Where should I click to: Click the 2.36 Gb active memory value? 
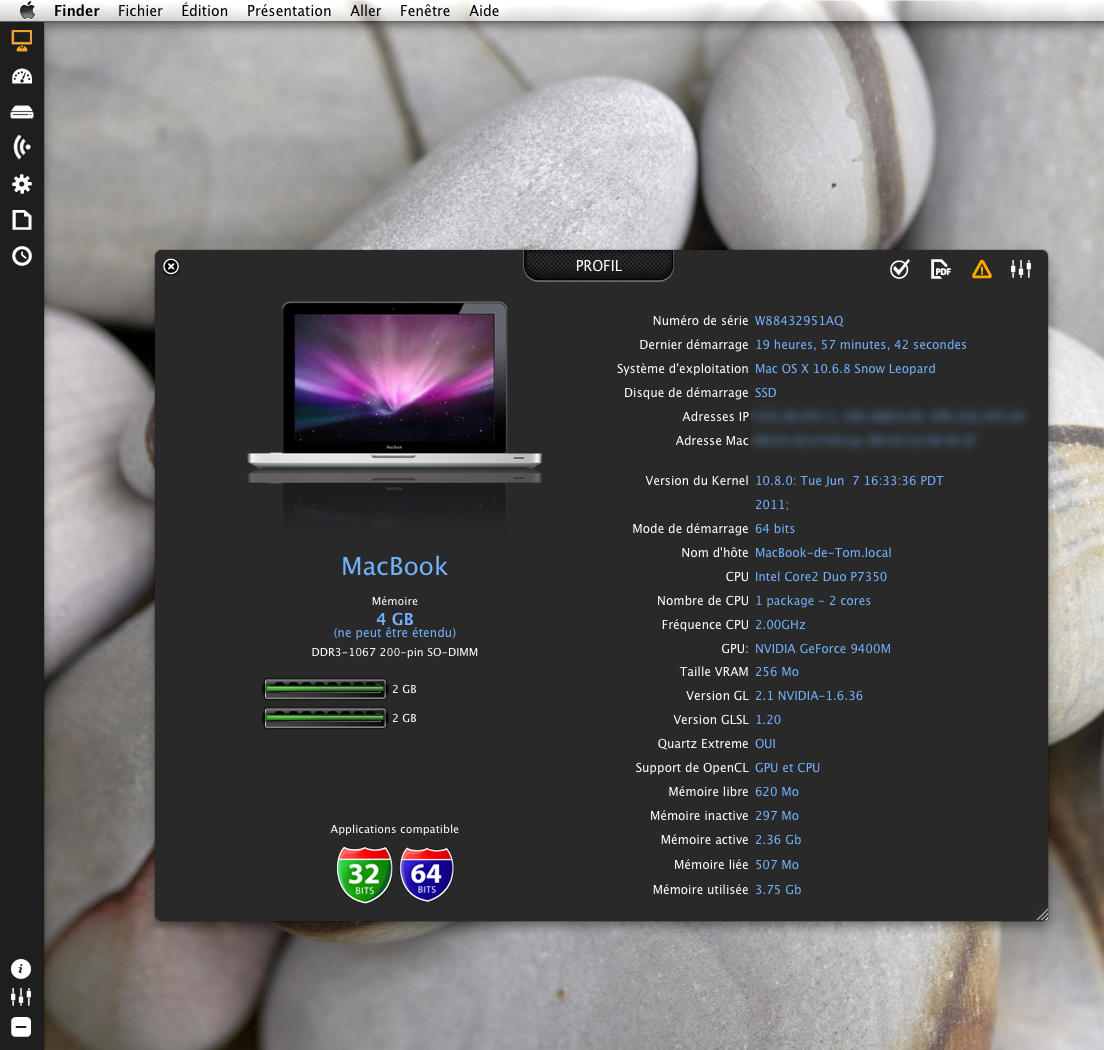click(x=778, y=839)
